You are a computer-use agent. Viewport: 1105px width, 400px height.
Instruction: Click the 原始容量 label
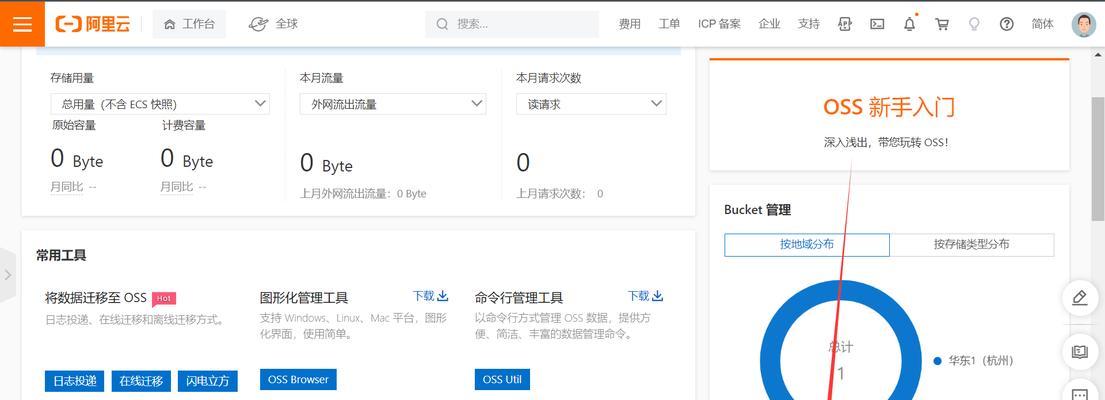coord(73,125)
